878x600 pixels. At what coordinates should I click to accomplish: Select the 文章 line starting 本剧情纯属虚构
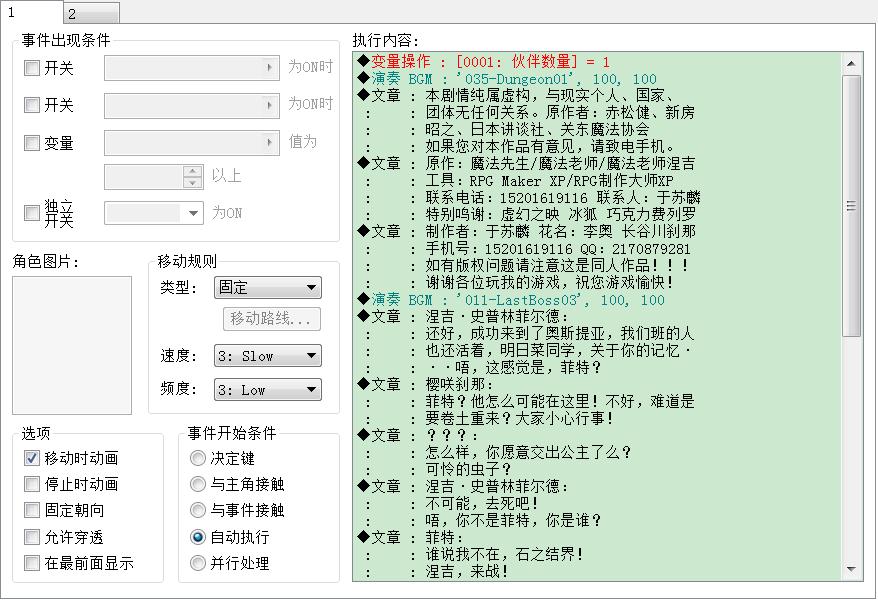click(597, 95)
